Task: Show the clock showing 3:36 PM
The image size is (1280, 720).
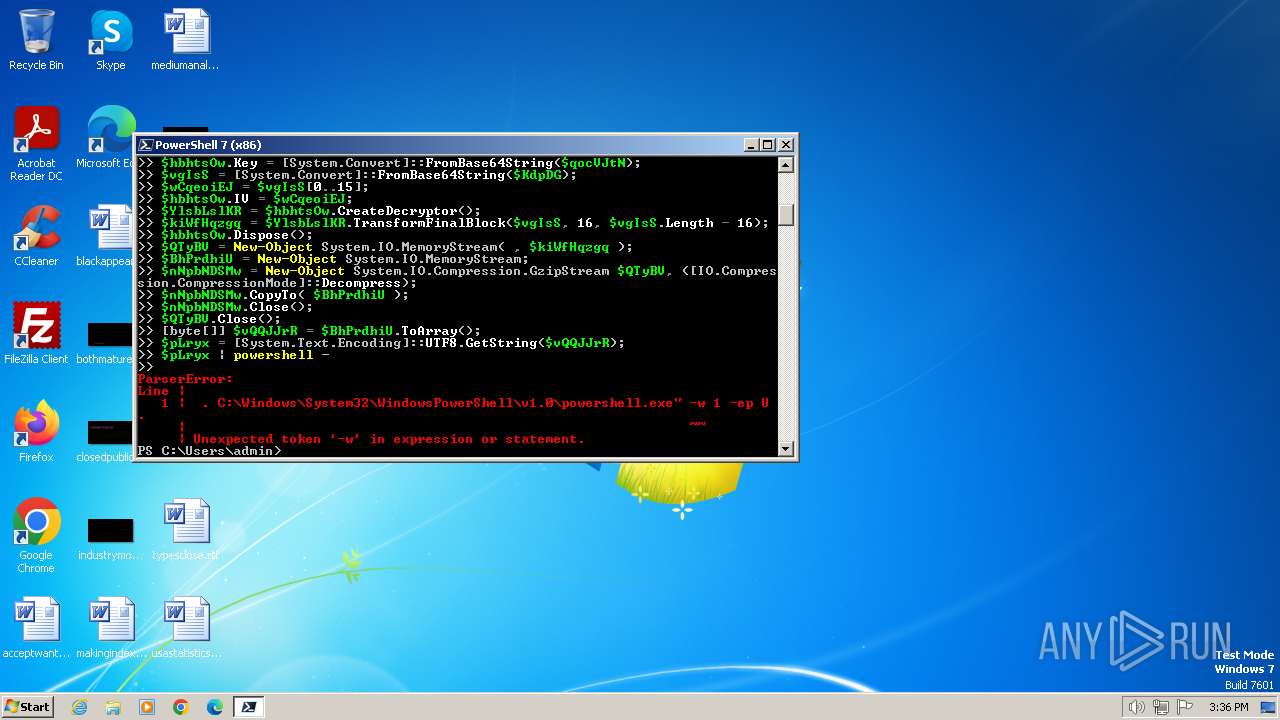Action: (x=1228, y=707)
